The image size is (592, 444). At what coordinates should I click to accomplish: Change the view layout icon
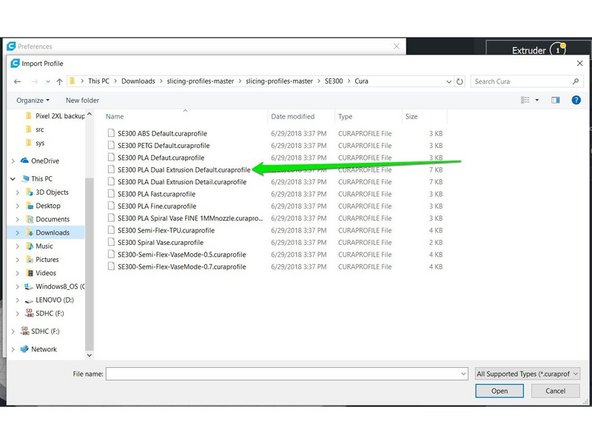click(525, 100)
